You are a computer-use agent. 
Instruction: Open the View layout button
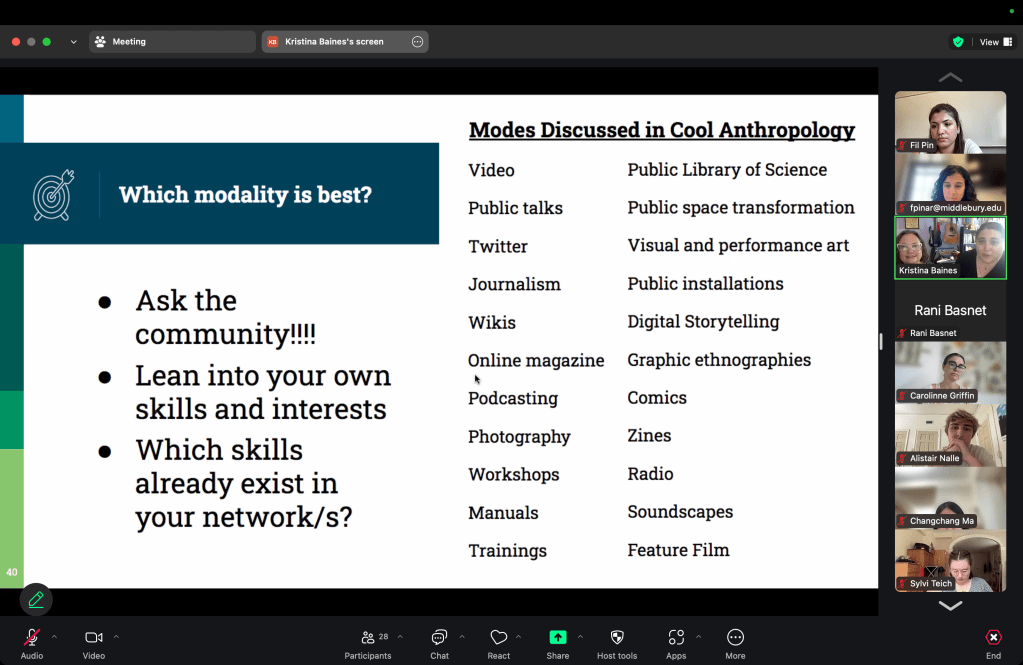pos(995,42)
